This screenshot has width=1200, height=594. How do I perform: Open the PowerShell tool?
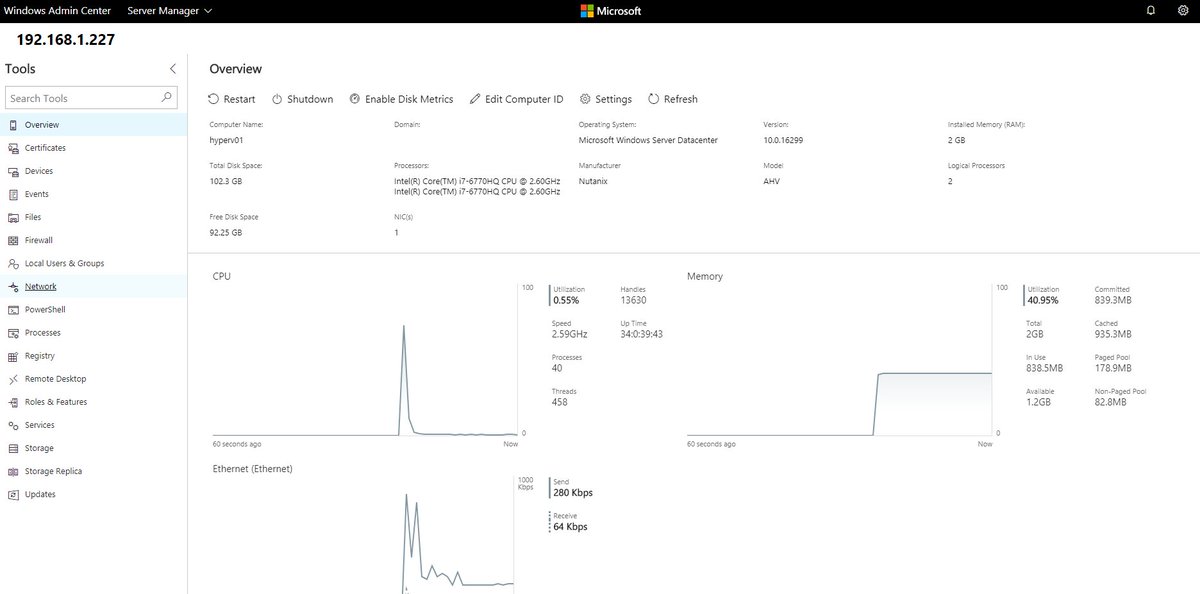pos(93,310)
